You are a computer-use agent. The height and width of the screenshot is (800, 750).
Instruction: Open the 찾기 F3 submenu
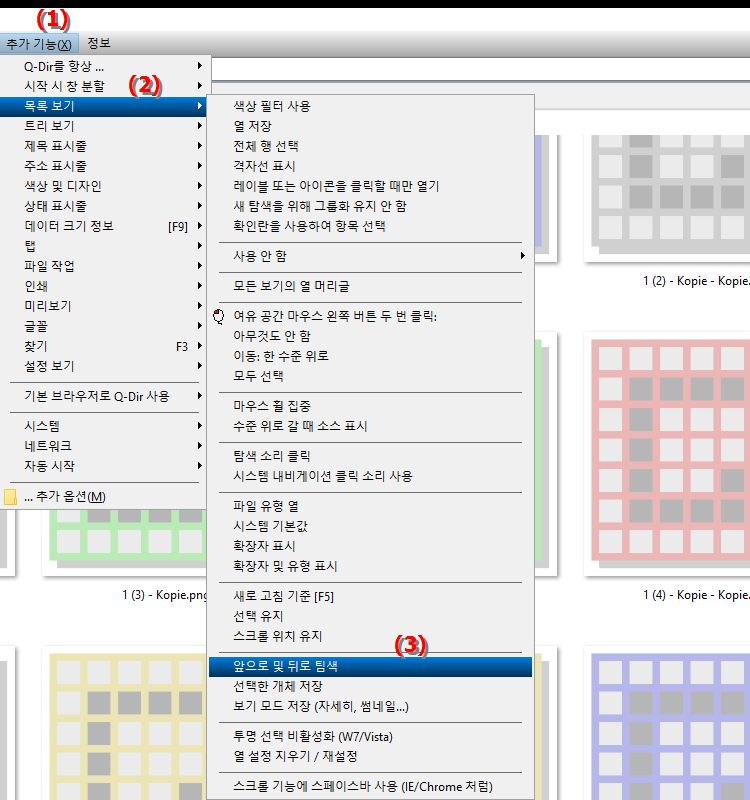point(105,346)
